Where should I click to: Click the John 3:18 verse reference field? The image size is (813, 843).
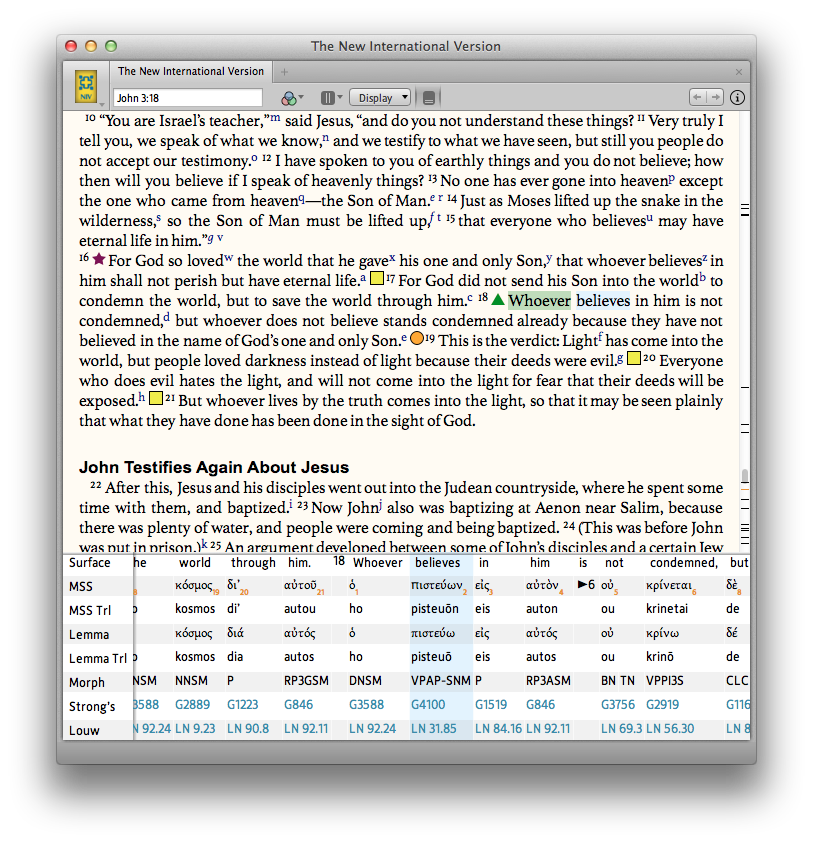[x=188, y=98]
